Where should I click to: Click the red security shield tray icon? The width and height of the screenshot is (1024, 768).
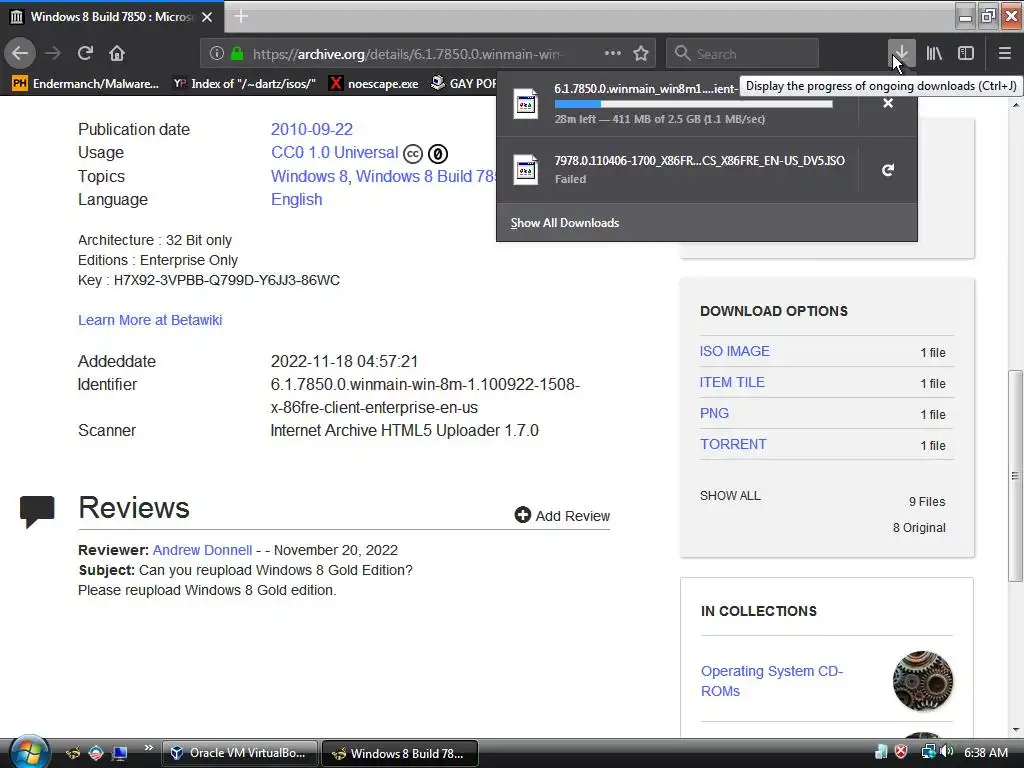point(901,752)
